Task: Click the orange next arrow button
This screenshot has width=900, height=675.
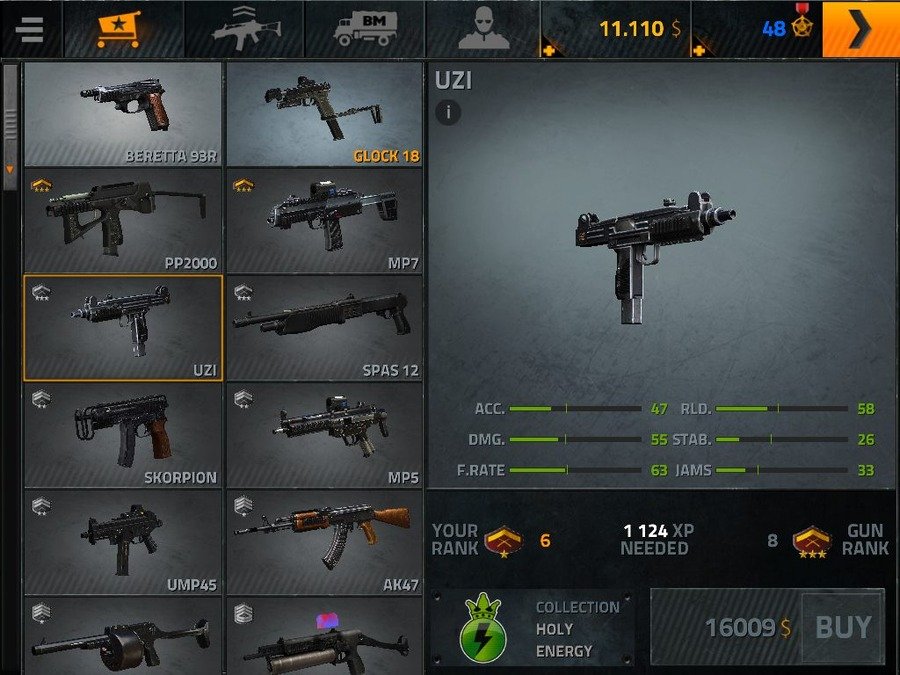Action: [861, 29]
